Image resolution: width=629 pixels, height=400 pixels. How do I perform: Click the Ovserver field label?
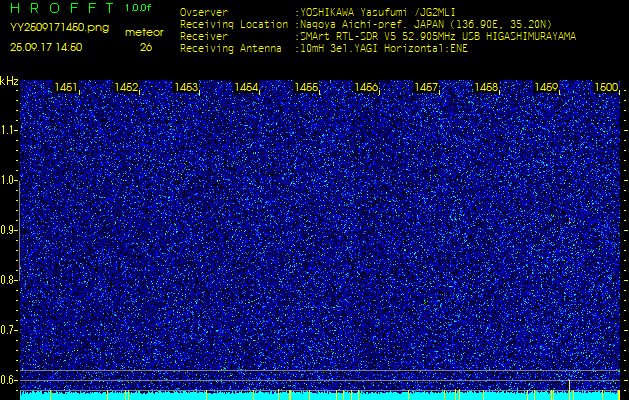tap(204, 12)
